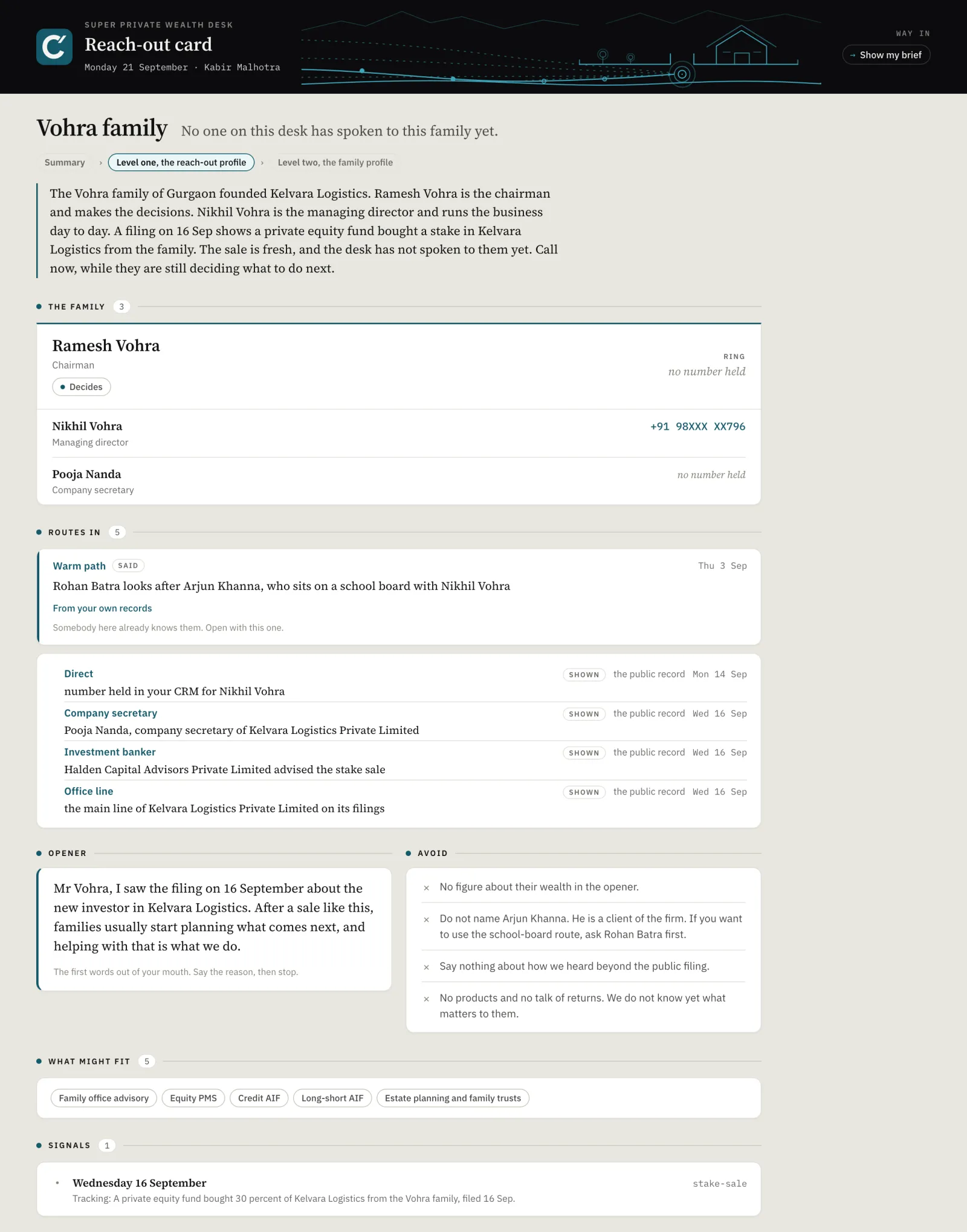Click the x icon beside no products rule
967x1232 pixels.
(x=427, y=999)
